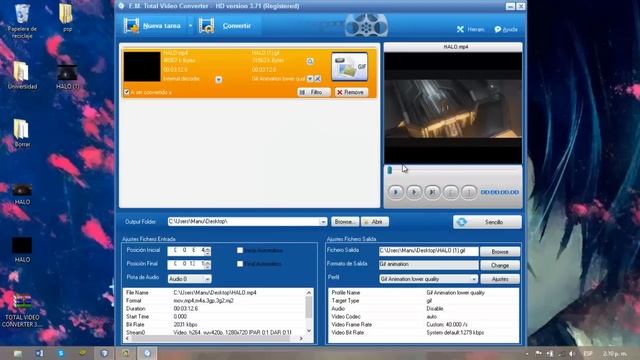640x360 pixels.
Task: Click the Nueva tarea film icon
Action: [131, 26]
